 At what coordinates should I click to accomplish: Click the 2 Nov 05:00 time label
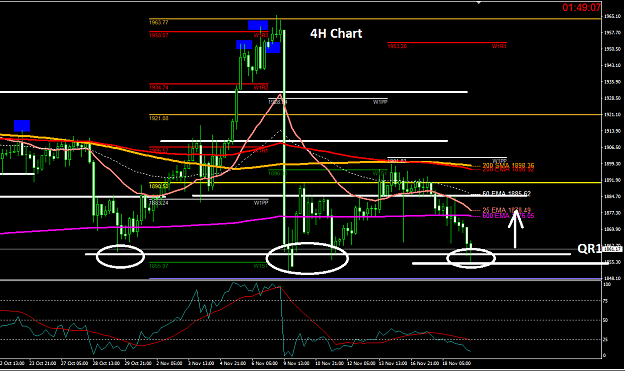click(x=169, y=363)
